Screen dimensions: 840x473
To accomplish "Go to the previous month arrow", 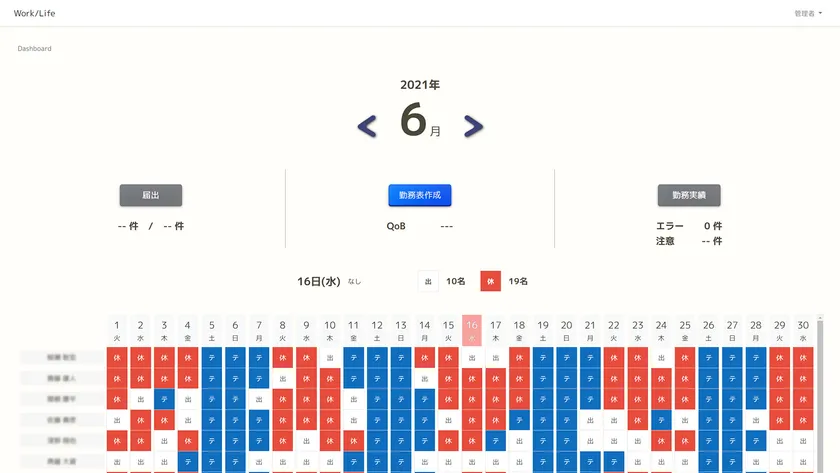I will pyautogui.click(x=367, y=126).
